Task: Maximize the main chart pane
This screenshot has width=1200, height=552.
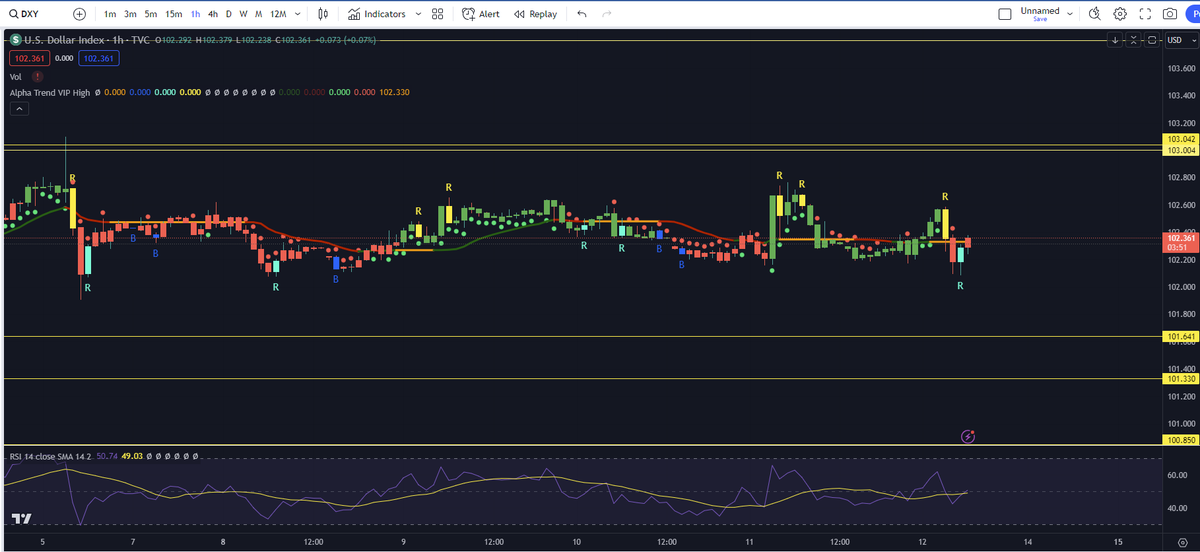Action: 1152,40
